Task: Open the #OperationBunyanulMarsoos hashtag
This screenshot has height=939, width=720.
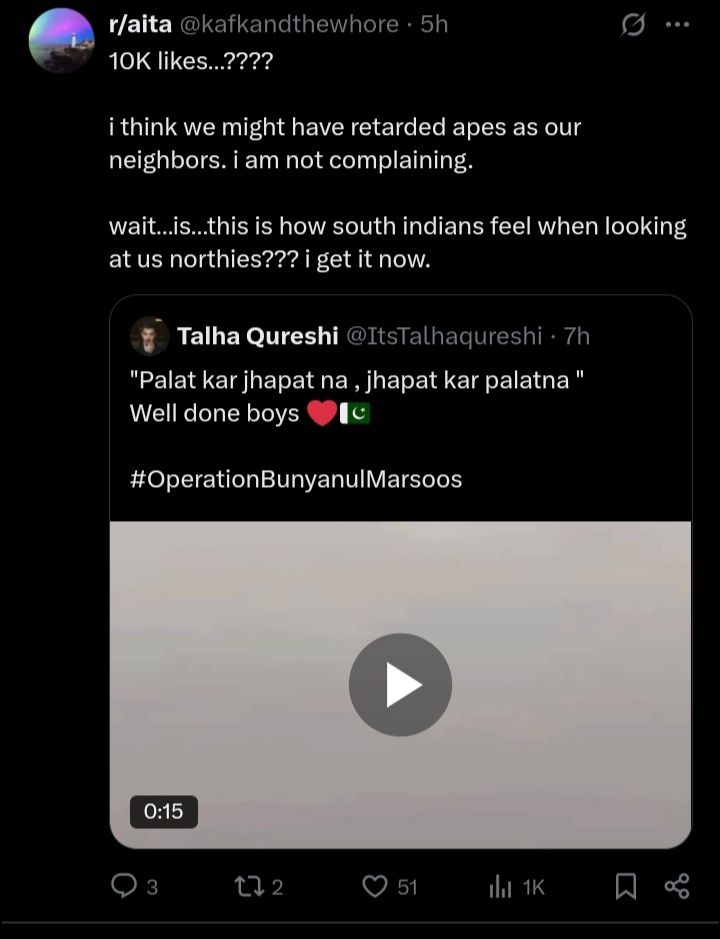Action: [x=296, y=479]
